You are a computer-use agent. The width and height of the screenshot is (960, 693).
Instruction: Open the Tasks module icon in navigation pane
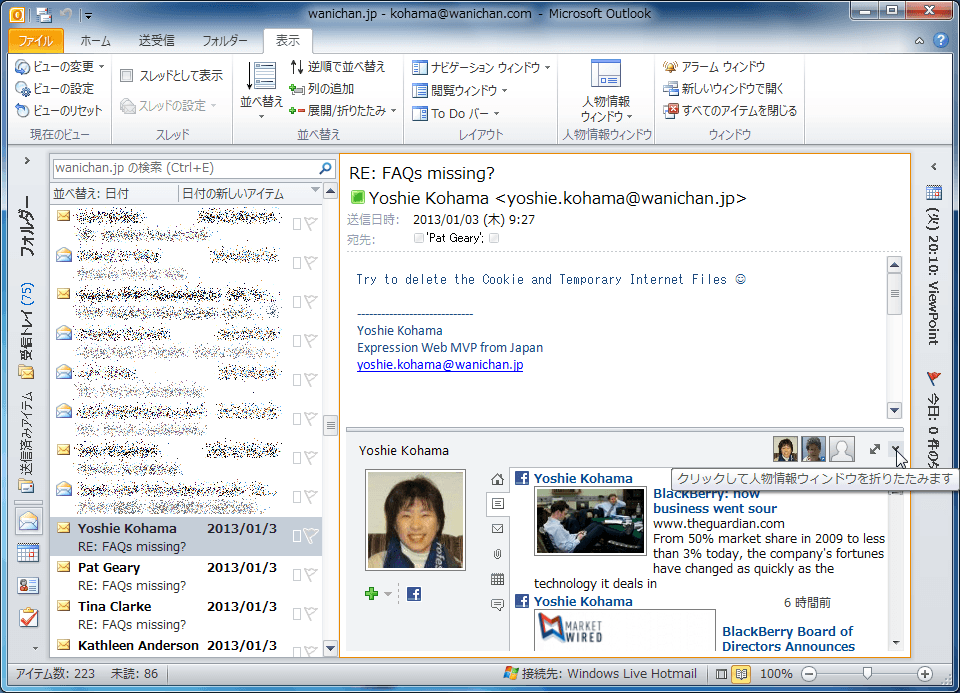pos(28,618)
